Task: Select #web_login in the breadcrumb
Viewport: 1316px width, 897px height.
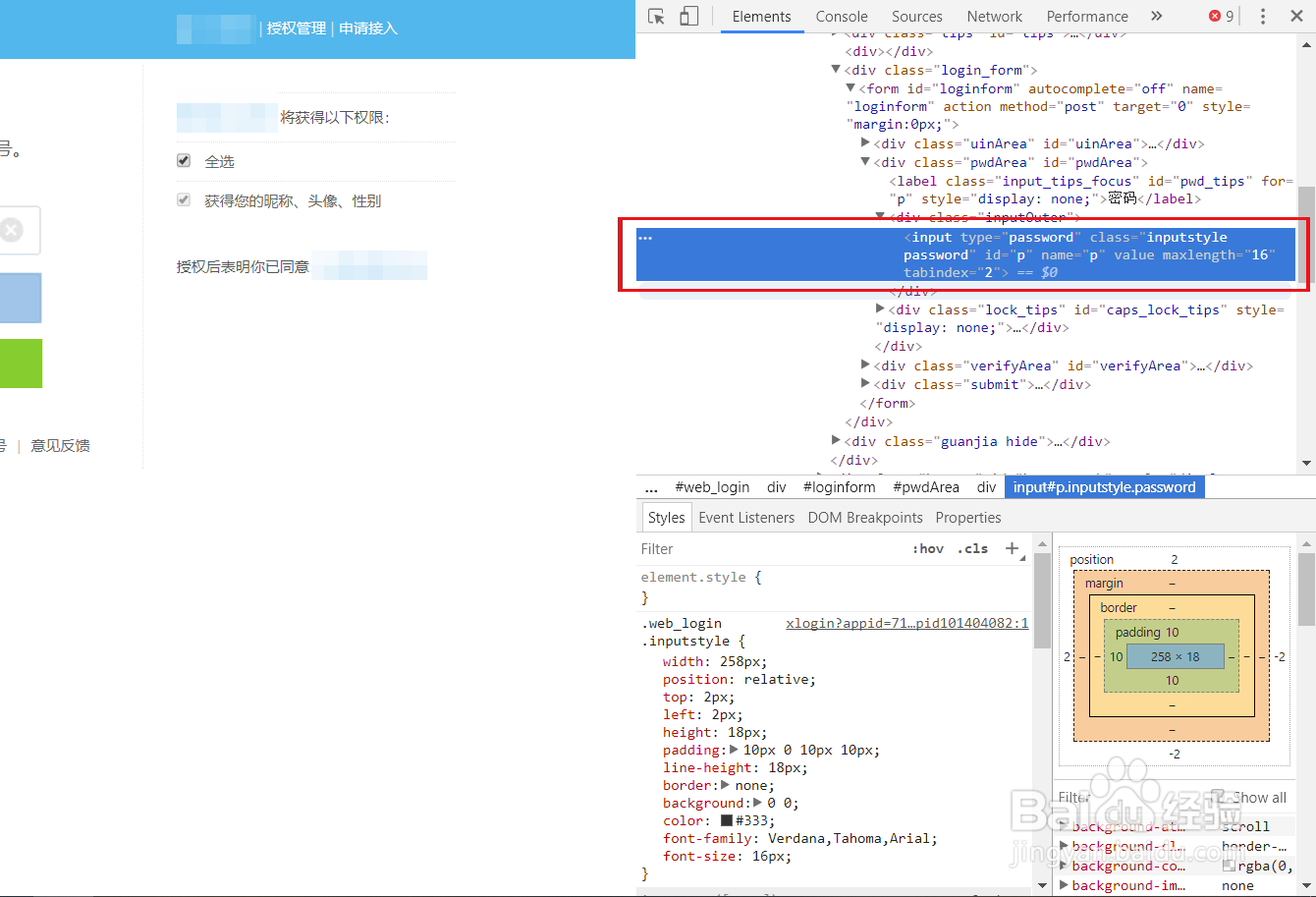Action: click(712, 487)
